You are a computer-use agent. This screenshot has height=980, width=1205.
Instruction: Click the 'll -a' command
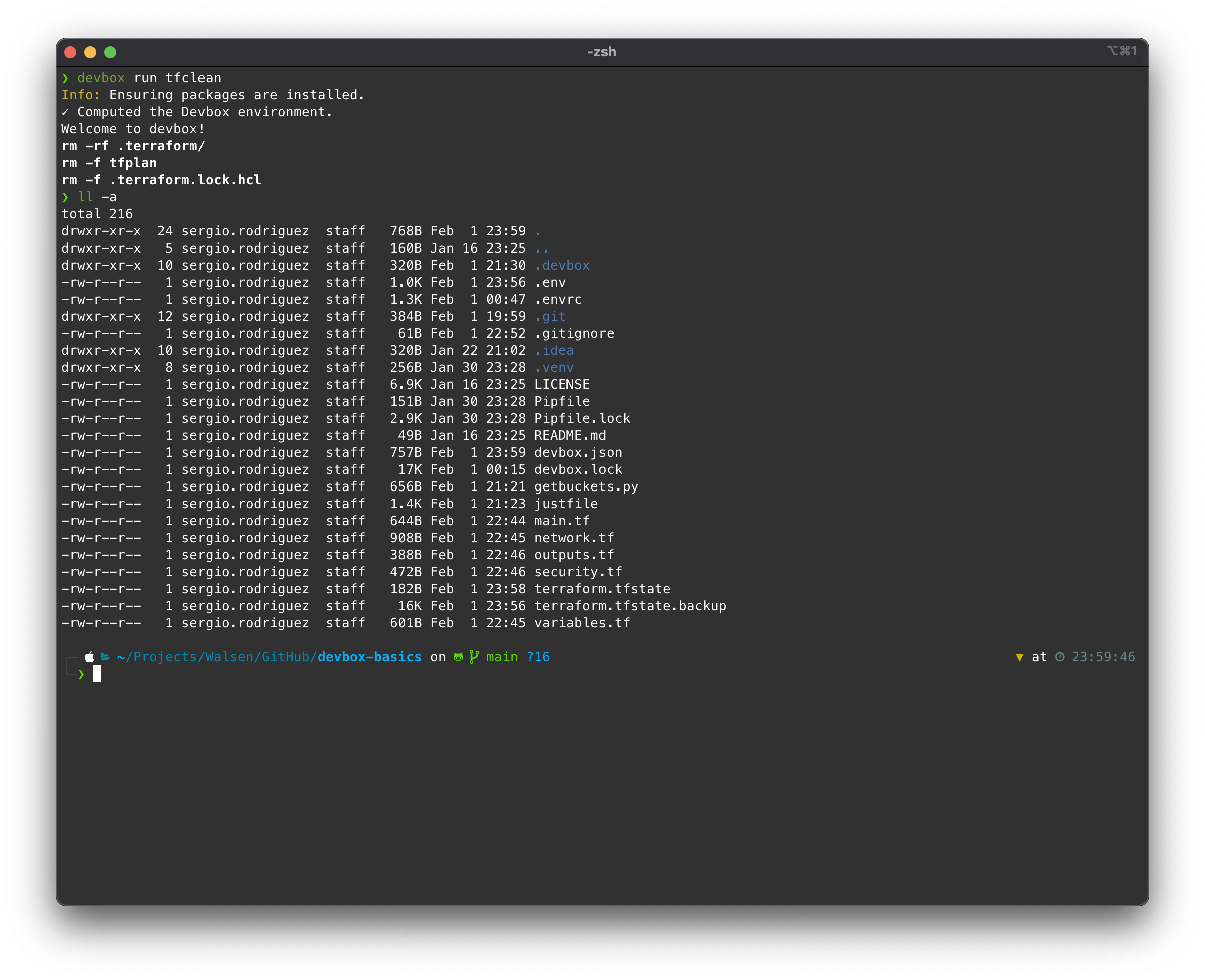[97, 197]
